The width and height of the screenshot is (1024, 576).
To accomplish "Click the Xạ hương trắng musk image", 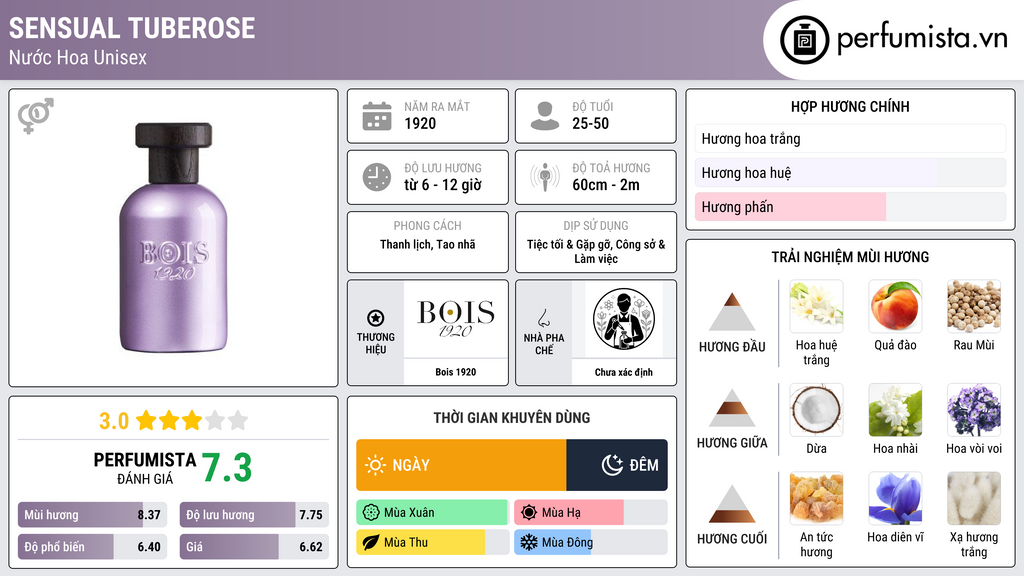I will [974, 499].
